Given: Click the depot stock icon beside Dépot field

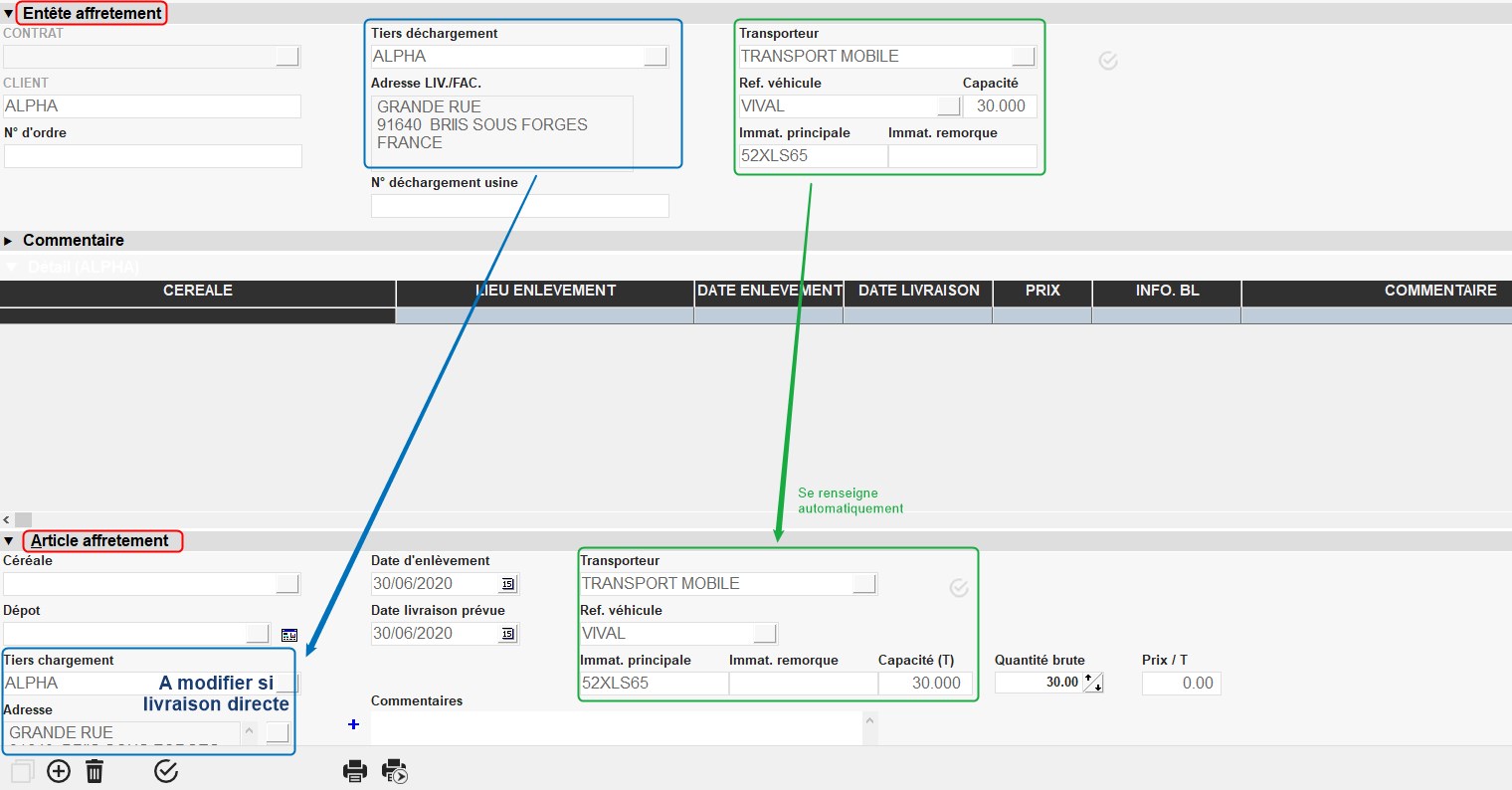Looking at the screenshot, I should (x=289, y=634).
